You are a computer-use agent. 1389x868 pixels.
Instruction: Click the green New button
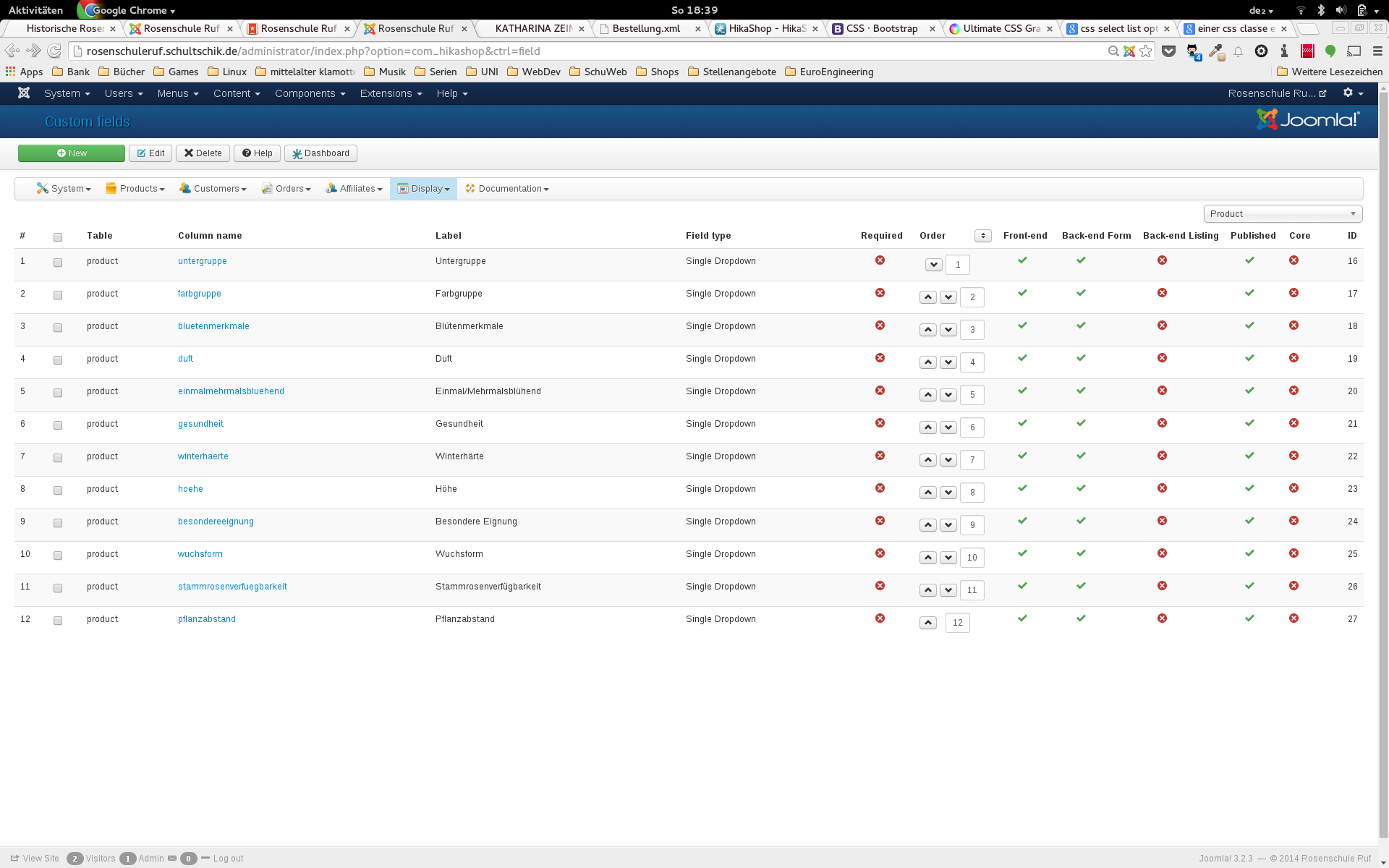72,153
